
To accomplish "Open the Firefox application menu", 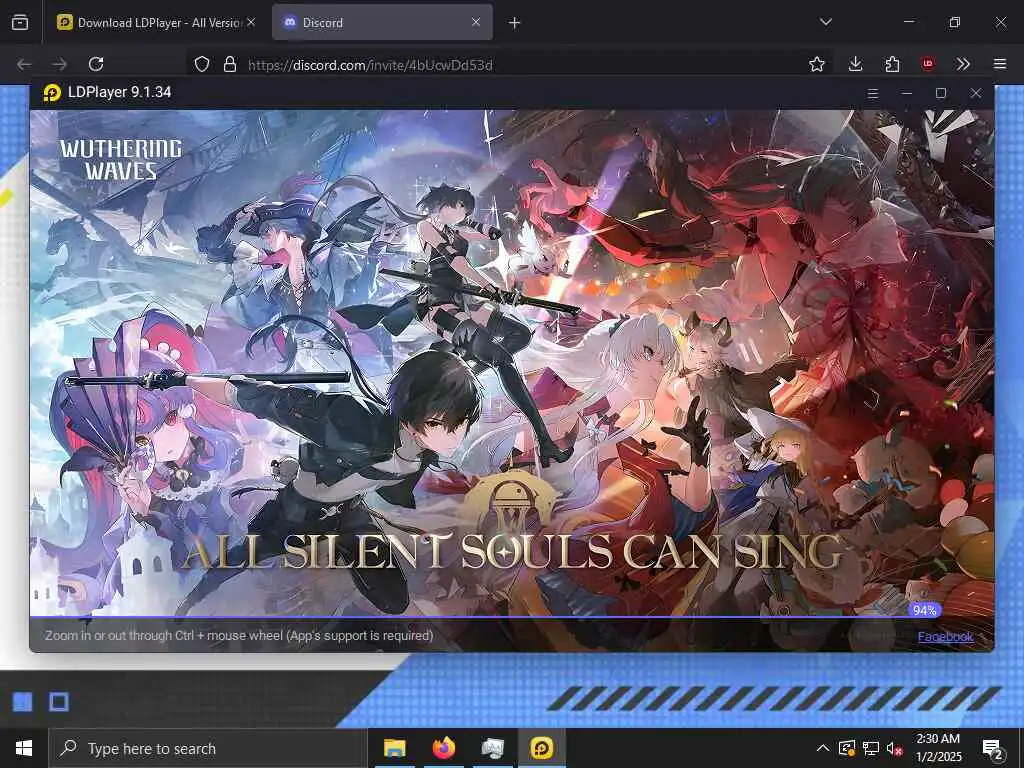I will [1000, 64].
